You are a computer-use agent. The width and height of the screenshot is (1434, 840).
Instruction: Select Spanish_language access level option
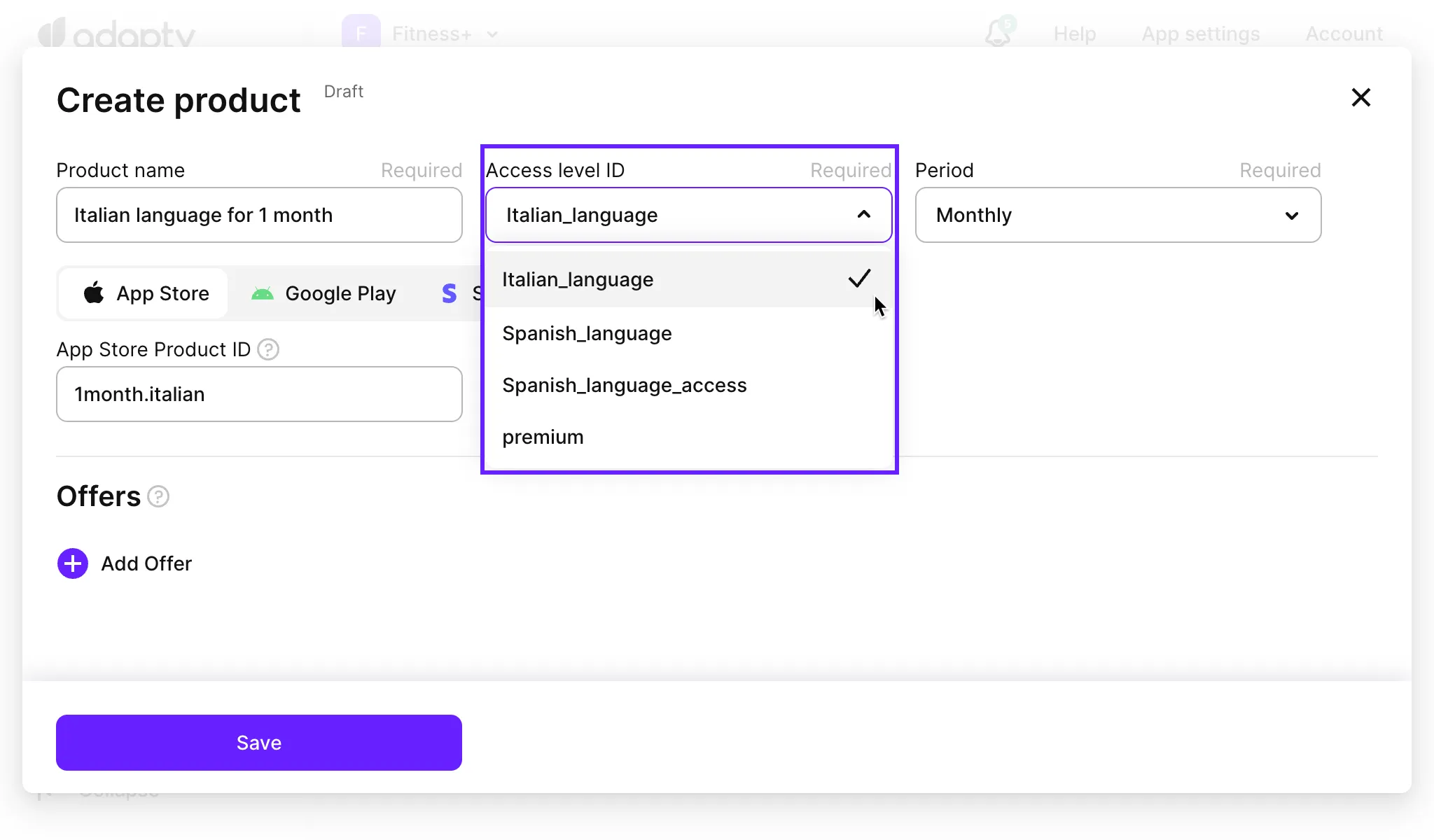587,333
